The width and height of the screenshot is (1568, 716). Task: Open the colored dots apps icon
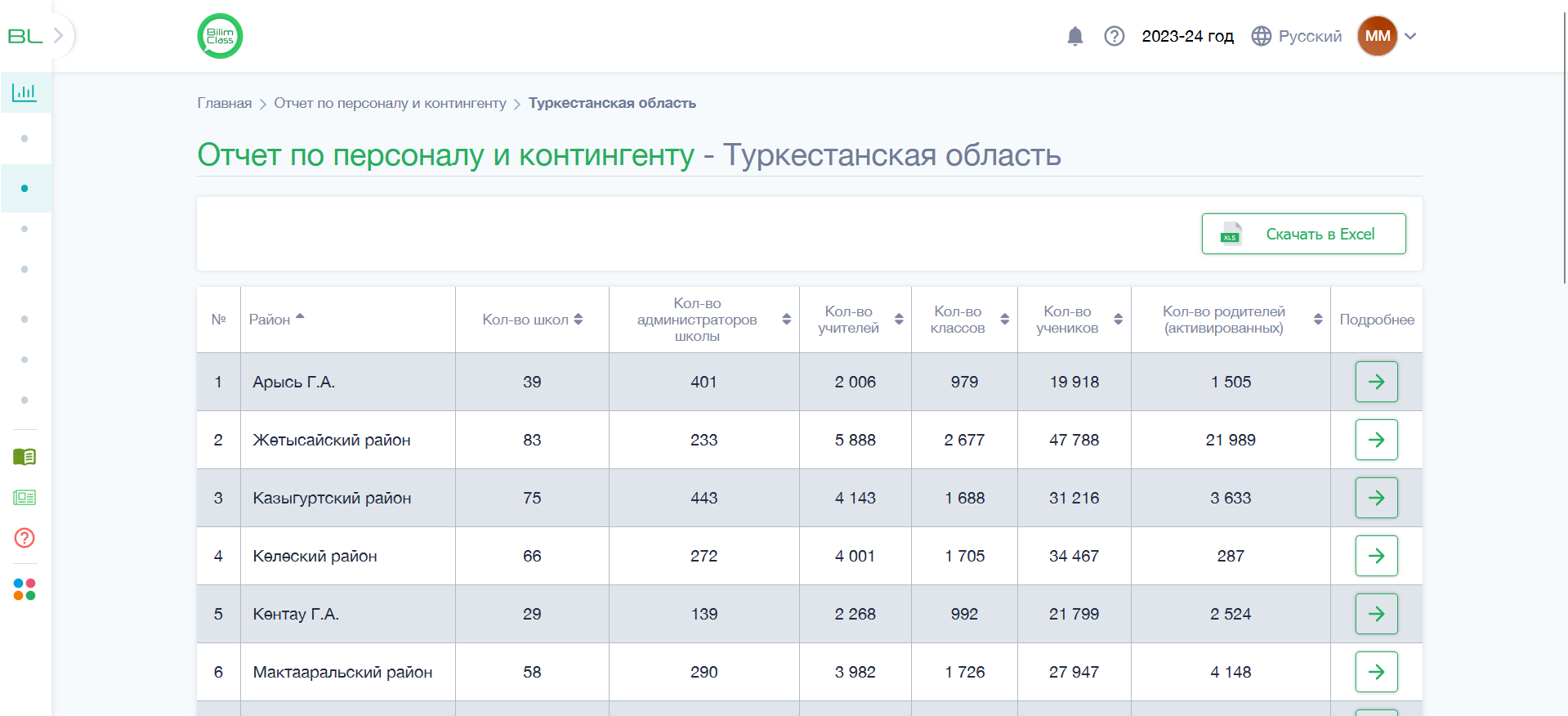[25, 589]
